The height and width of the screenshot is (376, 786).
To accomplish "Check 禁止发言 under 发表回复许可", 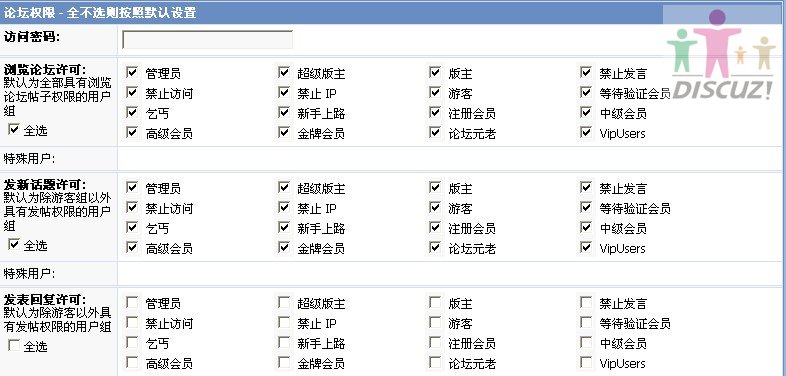I will [586, 302].
